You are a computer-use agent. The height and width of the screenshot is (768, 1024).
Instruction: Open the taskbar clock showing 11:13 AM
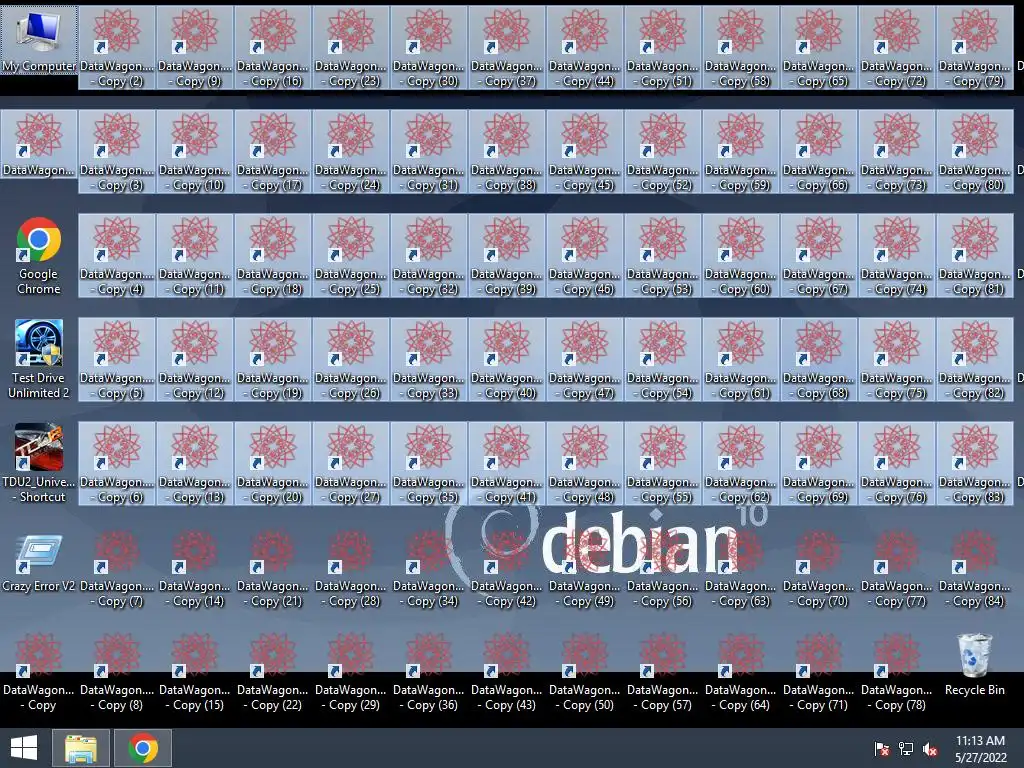coord(980,748)
